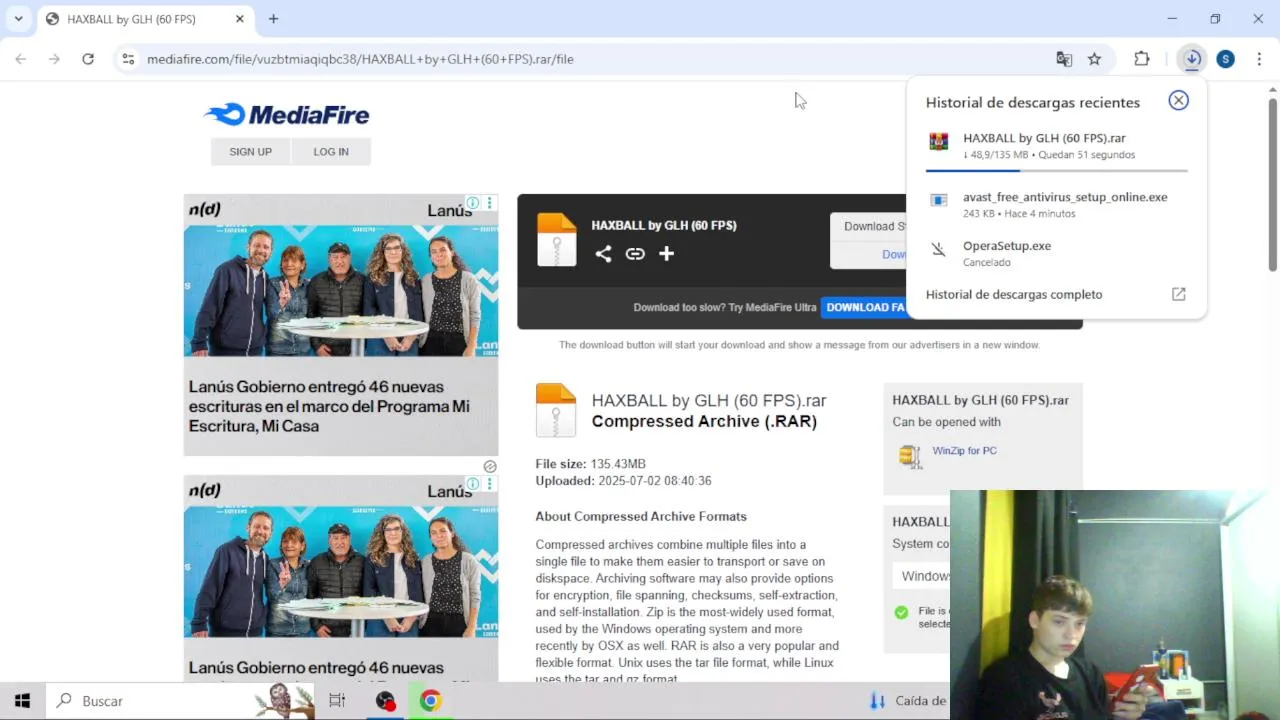Close the HAXBALL by GLH browser tab
This screenshot has height=720, width=1280.
tap(240, 19)
